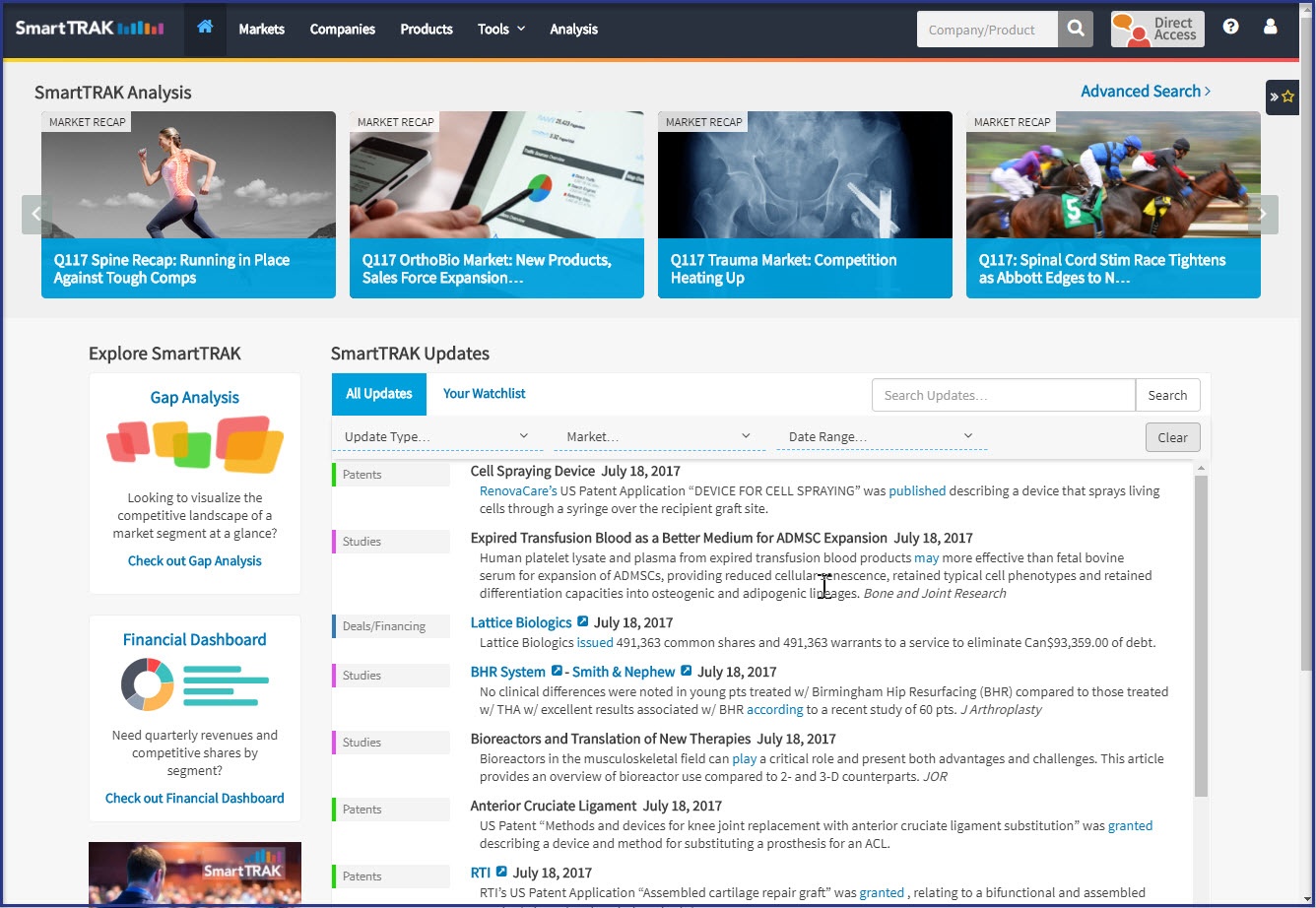Open the Products menu
1316x908 pixels.
coord(427,29)
